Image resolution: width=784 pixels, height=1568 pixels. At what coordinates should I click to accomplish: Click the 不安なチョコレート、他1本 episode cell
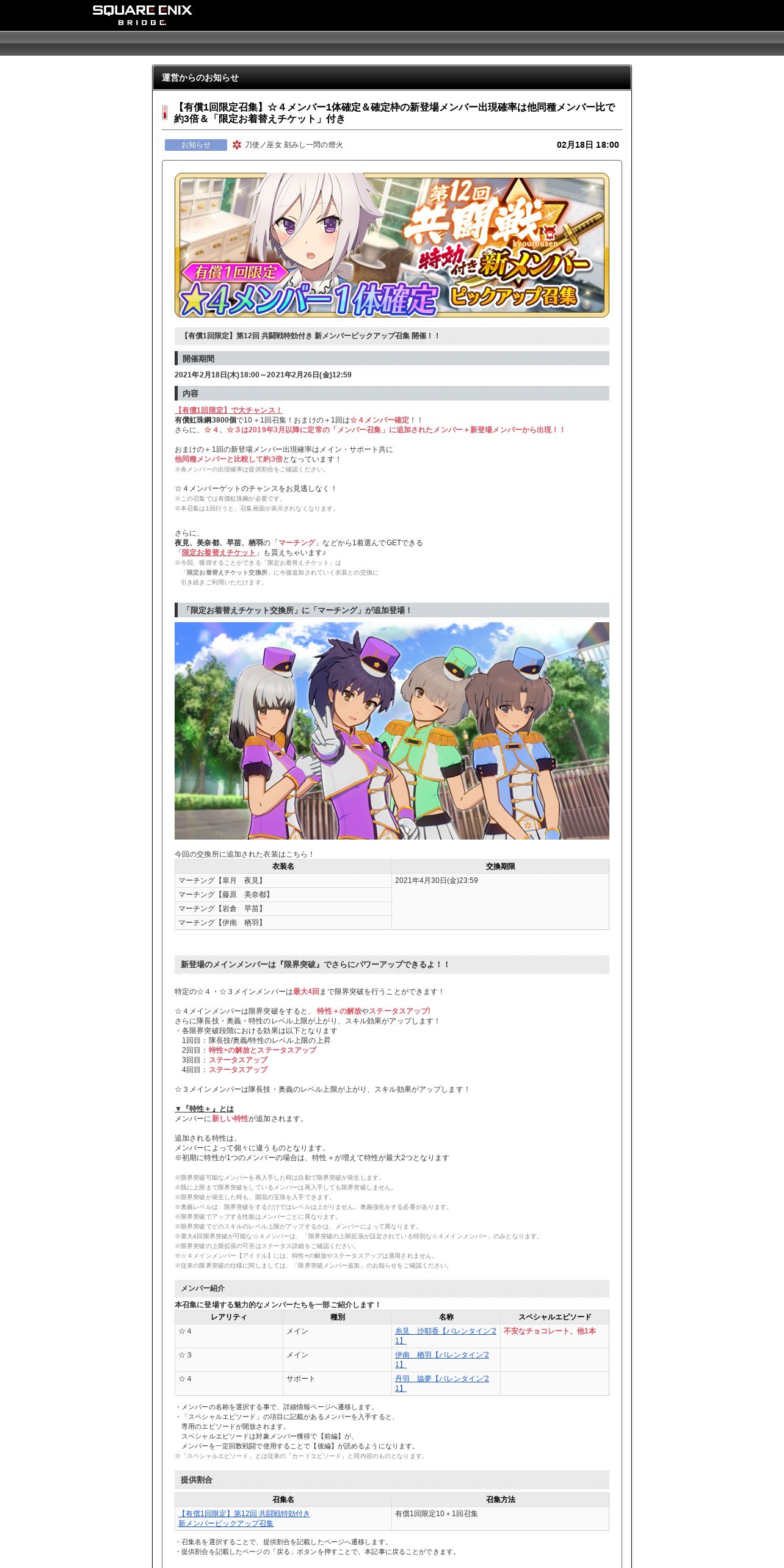[554, 1335]
